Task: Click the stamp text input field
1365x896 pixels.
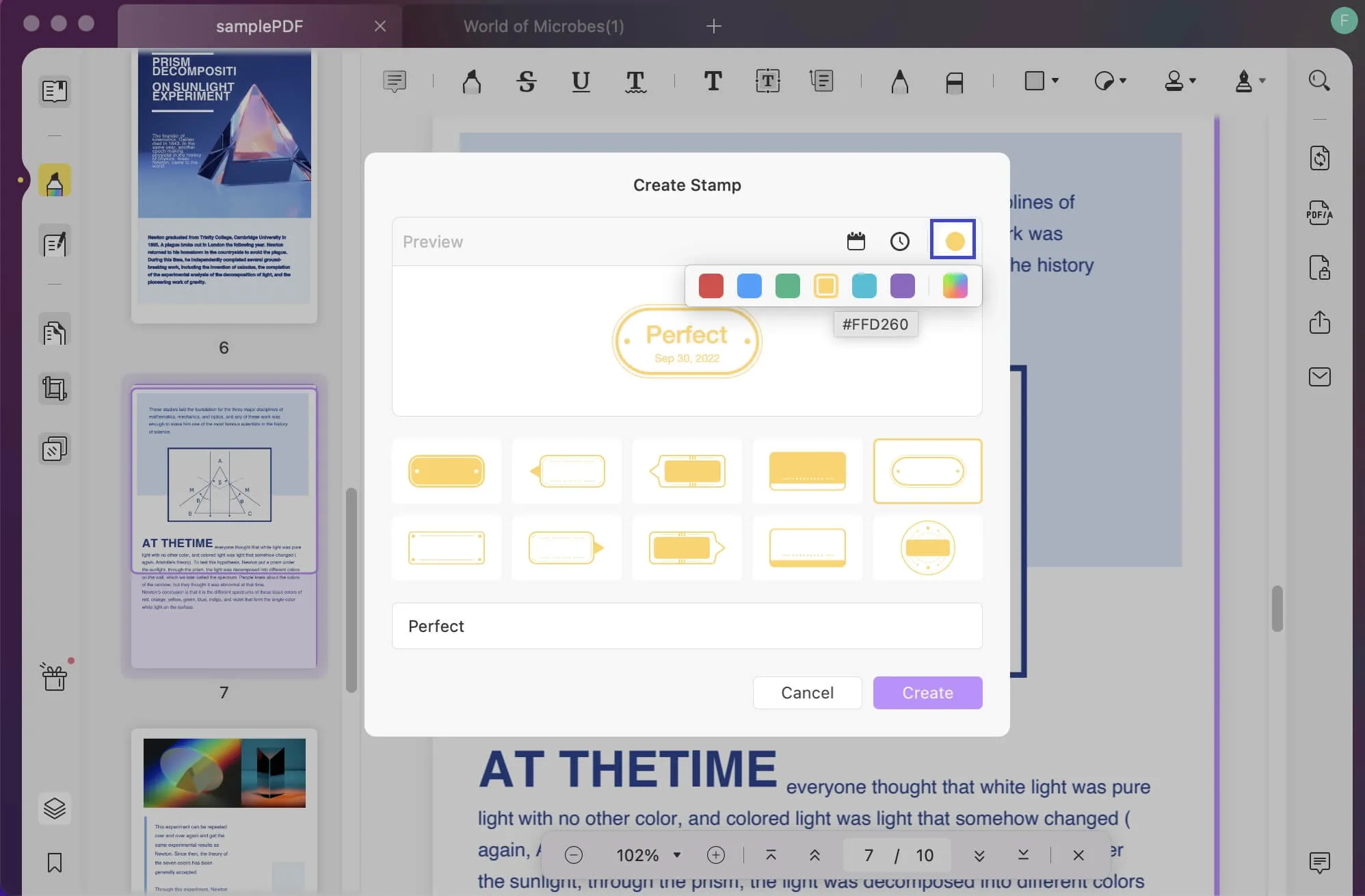Action: [686, 626]
